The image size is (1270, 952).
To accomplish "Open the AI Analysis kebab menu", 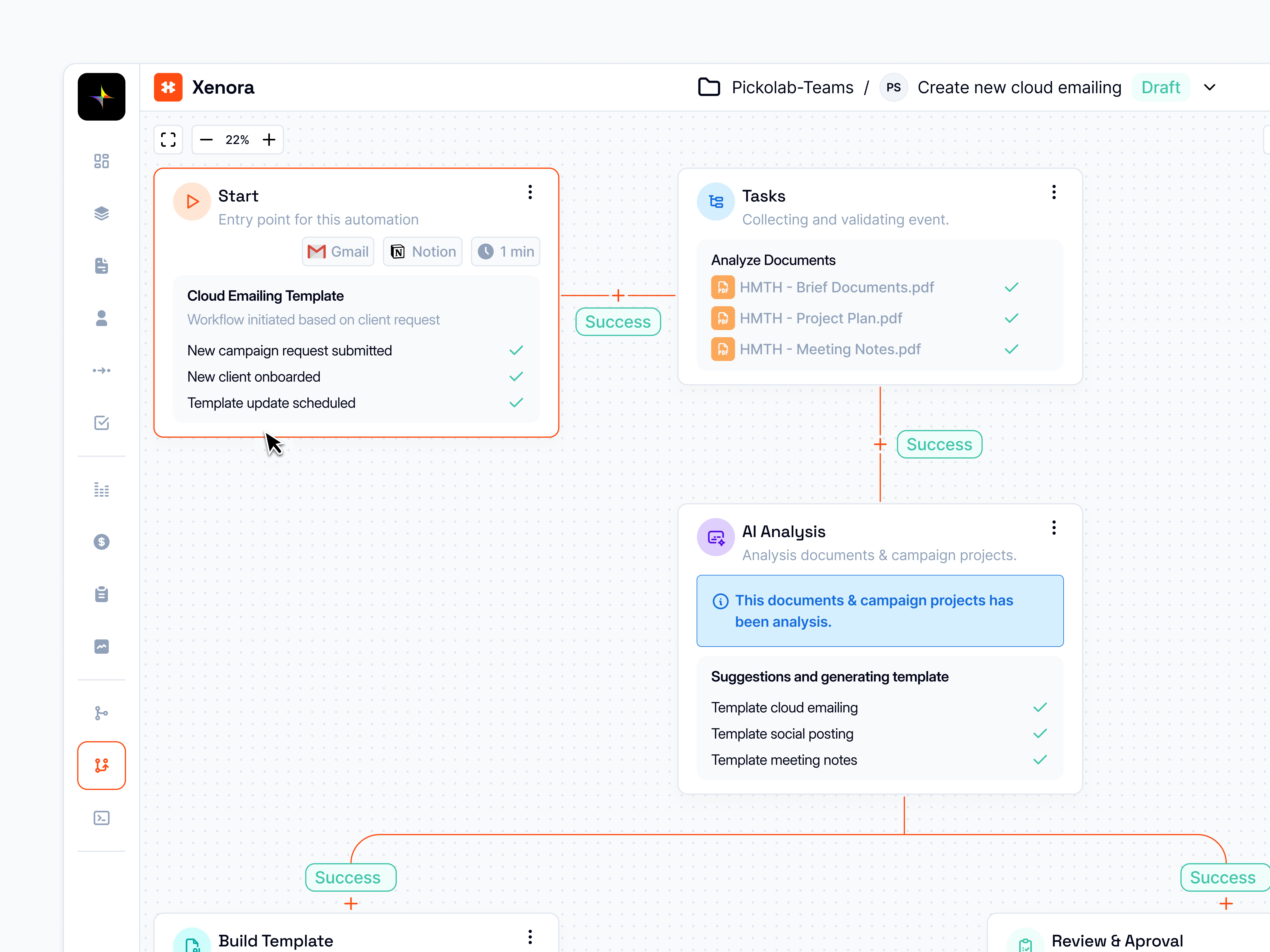I will pos(1054,527).
